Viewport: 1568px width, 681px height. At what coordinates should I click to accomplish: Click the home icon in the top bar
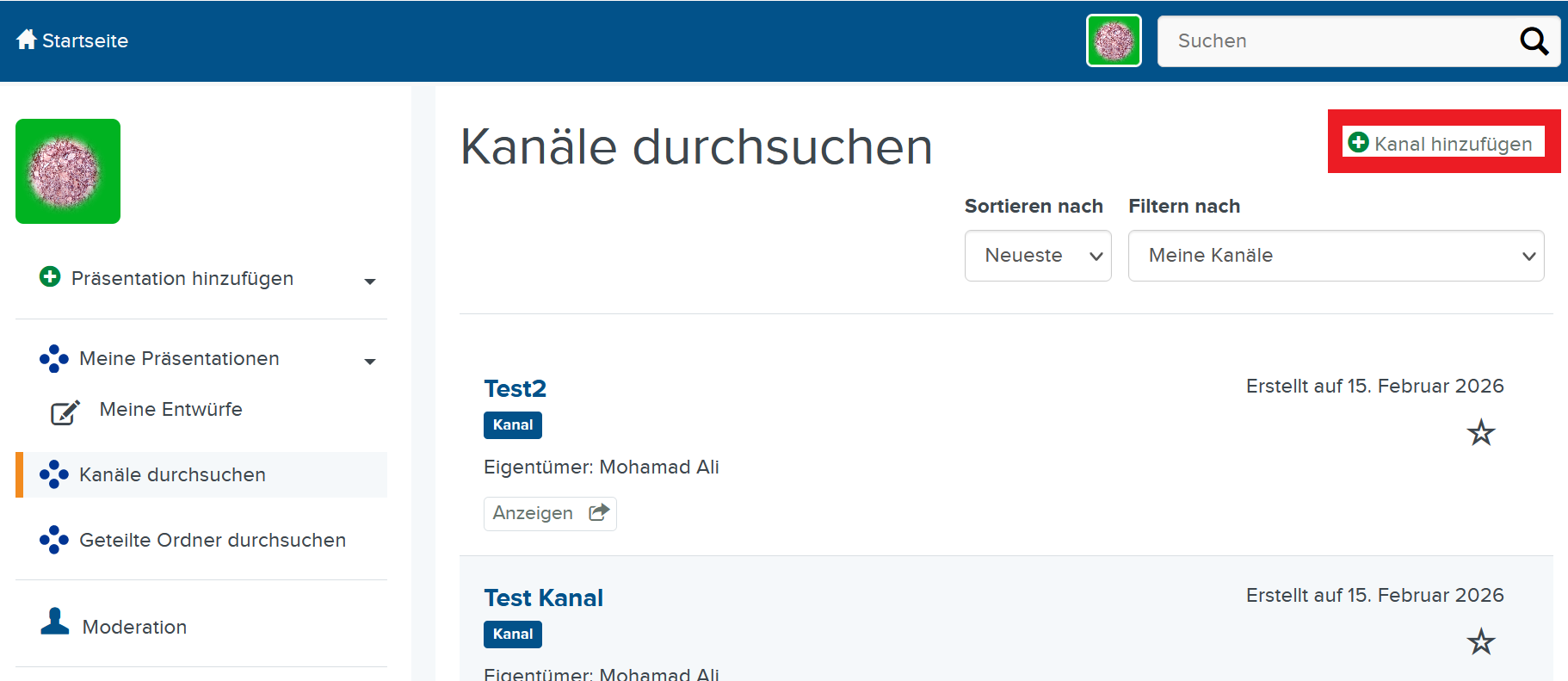(26, 39)
